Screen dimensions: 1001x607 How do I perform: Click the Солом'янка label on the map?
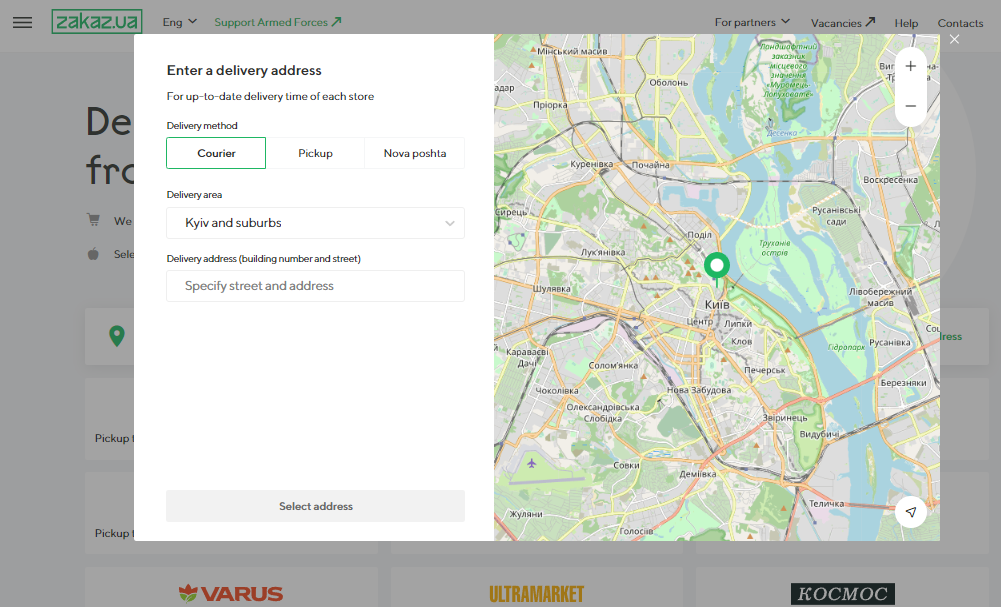pyautogui.click(x=613, y=366)
